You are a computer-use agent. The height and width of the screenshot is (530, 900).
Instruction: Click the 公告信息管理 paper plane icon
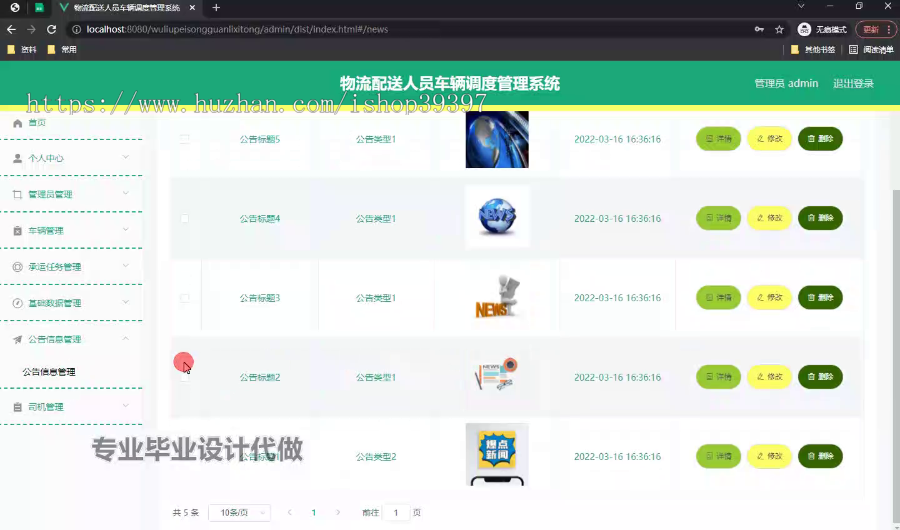tap(17, 339)
